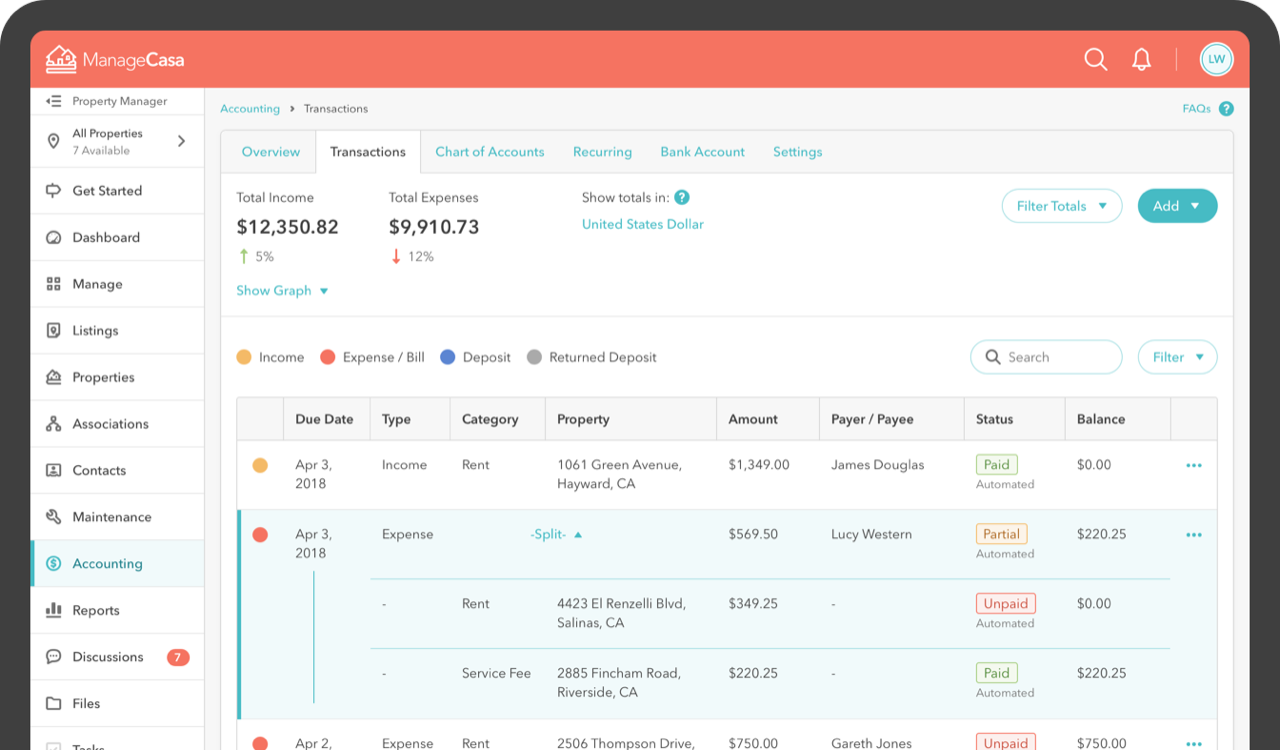Viewport: 1280px width, 750px height.
Task: Switch to the Overview tab
Action: click(x=270, y=152)
